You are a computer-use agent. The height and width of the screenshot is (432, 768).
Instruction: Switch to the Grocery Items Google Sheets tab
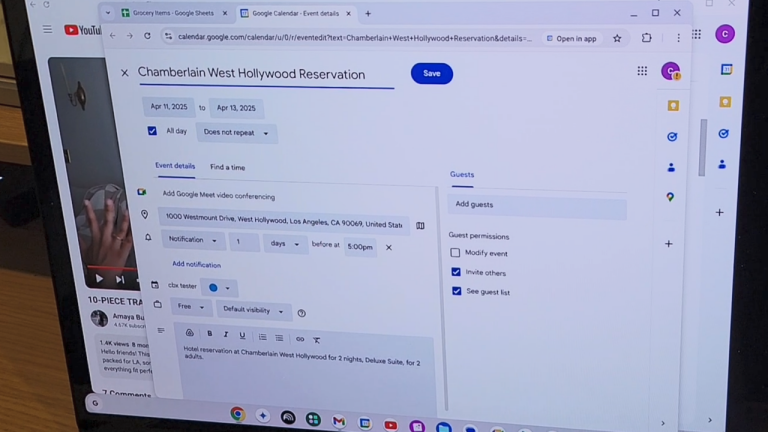(x=174, y=13)
